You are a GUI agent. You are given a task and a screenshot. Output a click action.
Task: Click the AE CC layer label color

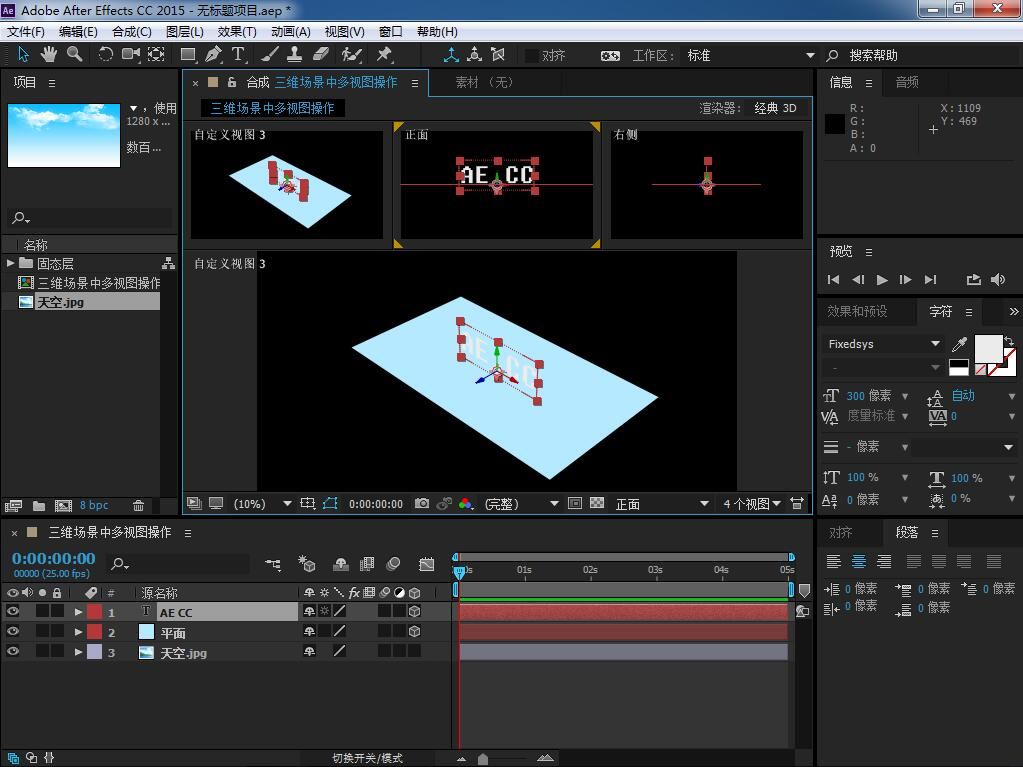95,612
